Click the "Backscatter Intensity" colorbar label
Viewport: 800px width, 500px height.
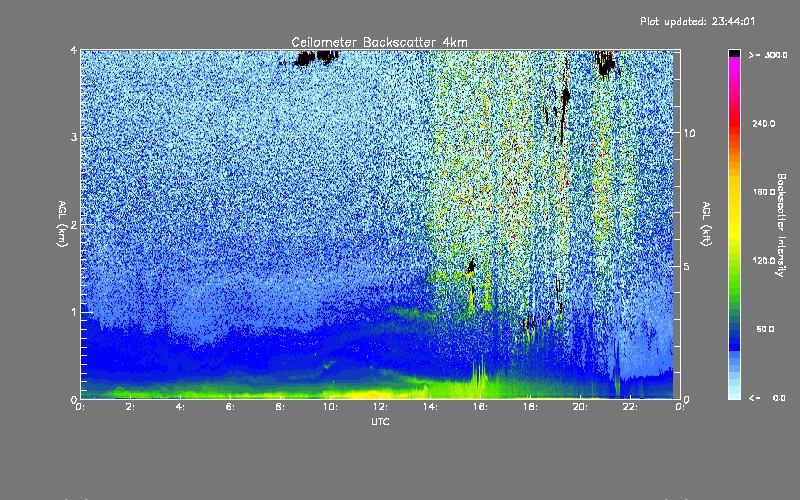[781, 225]
